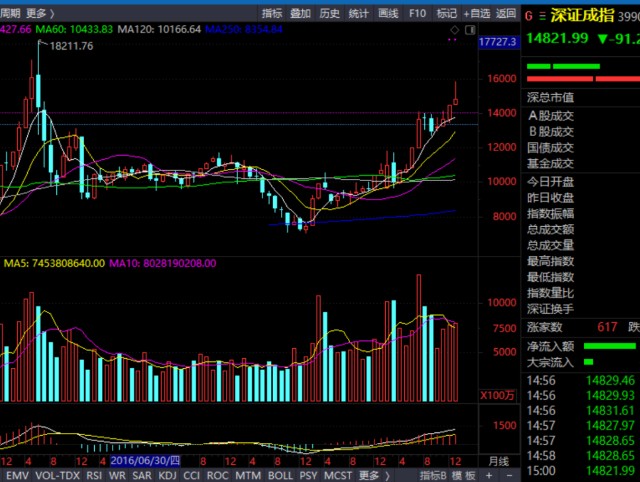640x482 pixels.
Task: Click the blue 17727.3 price label
Action: 497,43
